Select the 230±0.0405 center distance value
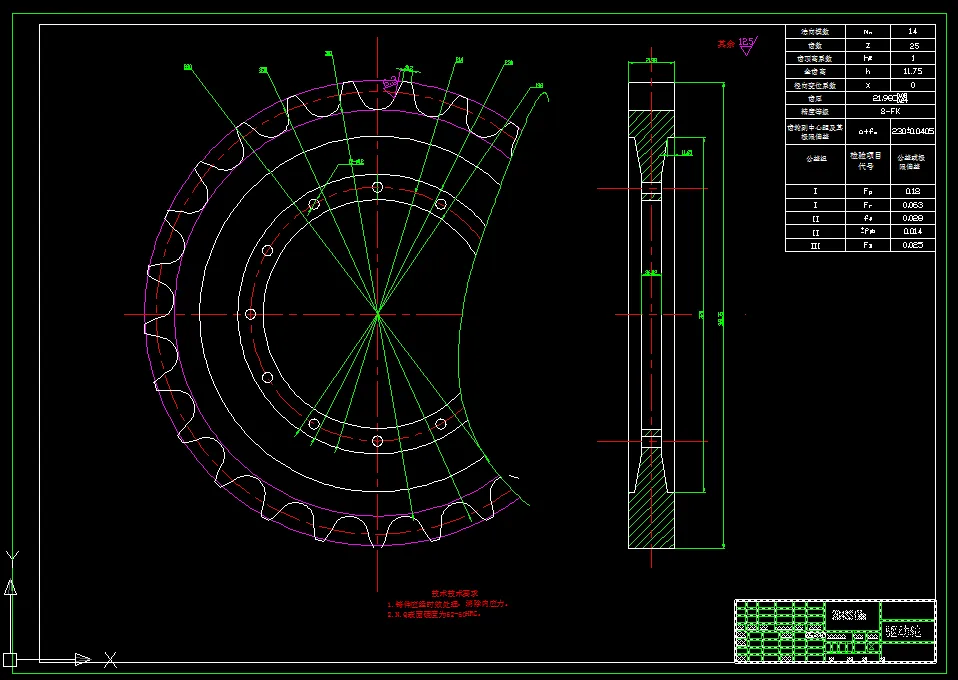Image resolution: width=958 pixels, height=680 pixels. click(913, 131)
